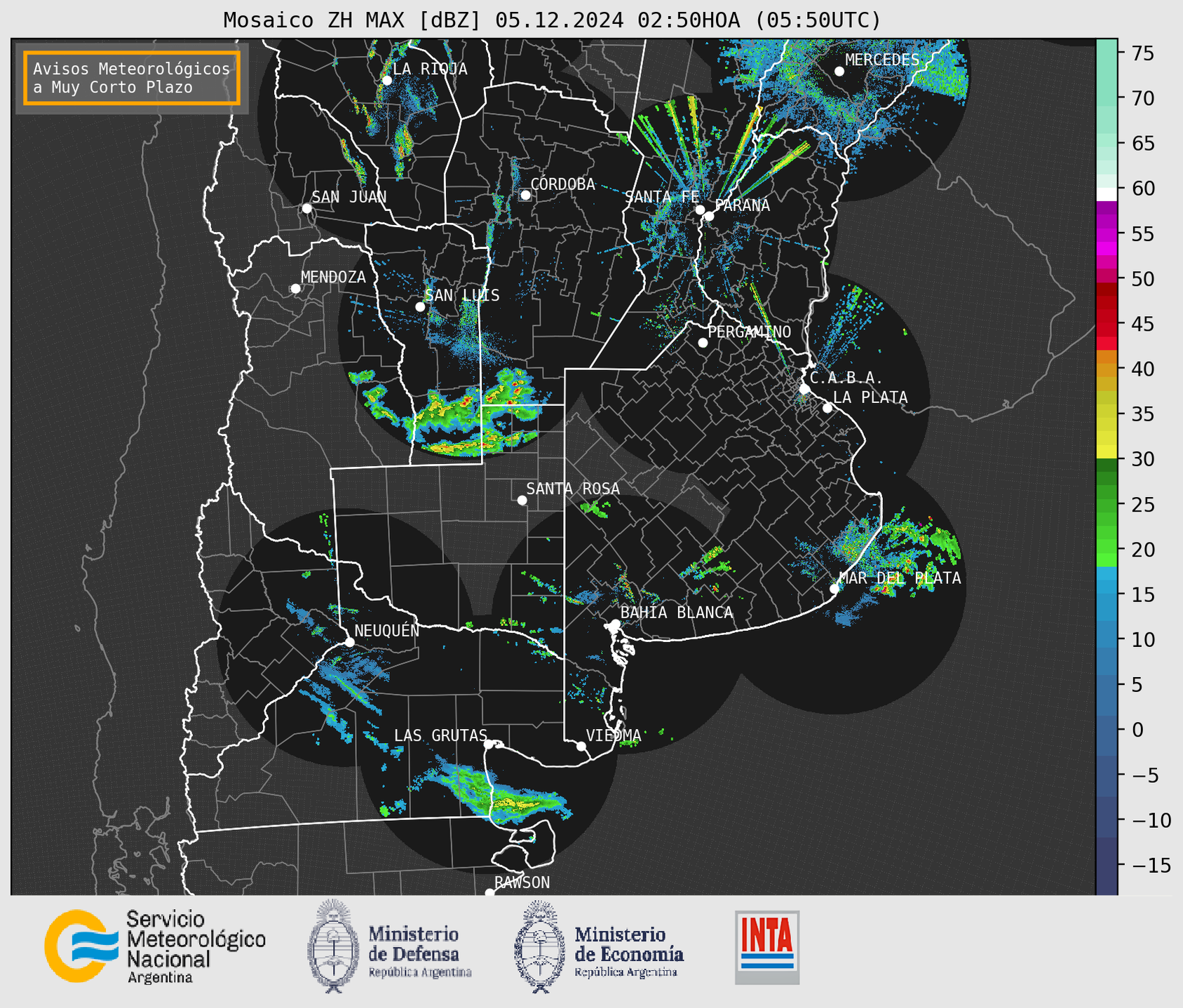Select the Paraná city marker
Image resolution: width=1183 pixels, height=1008 pixels.
(x=709, y=216)
